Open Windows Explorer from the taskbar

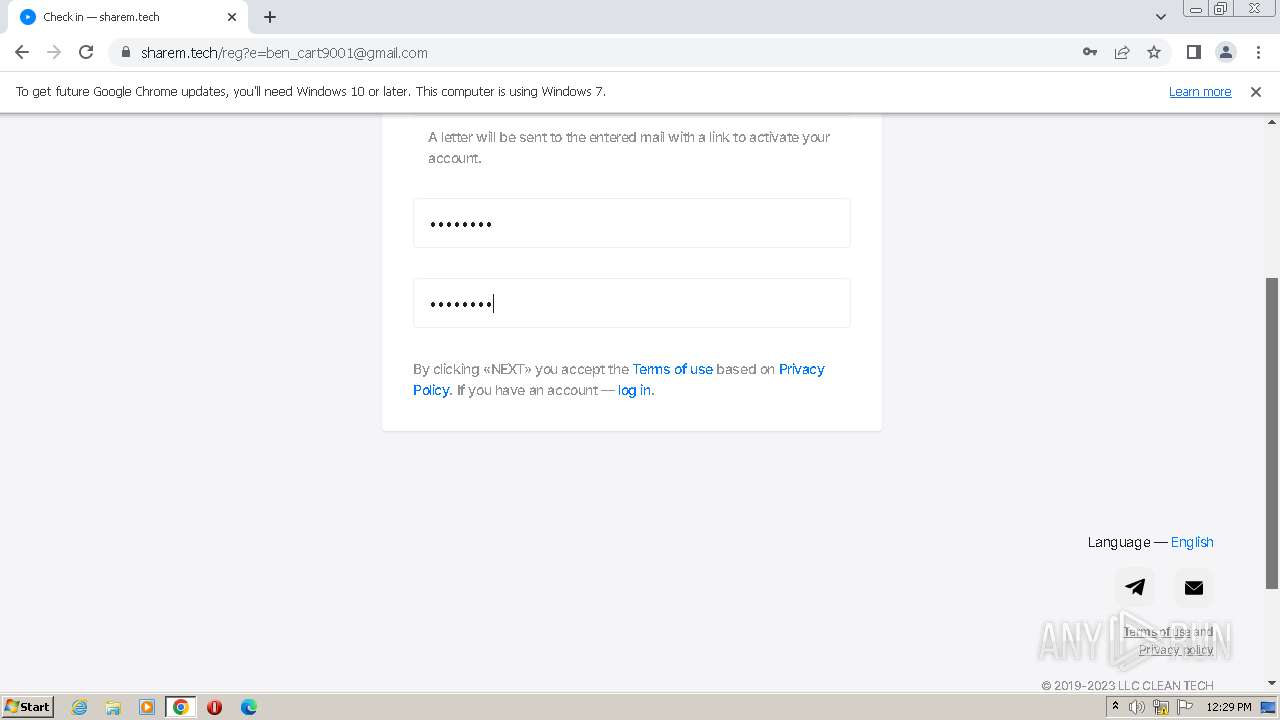click(x=113, y=707)
